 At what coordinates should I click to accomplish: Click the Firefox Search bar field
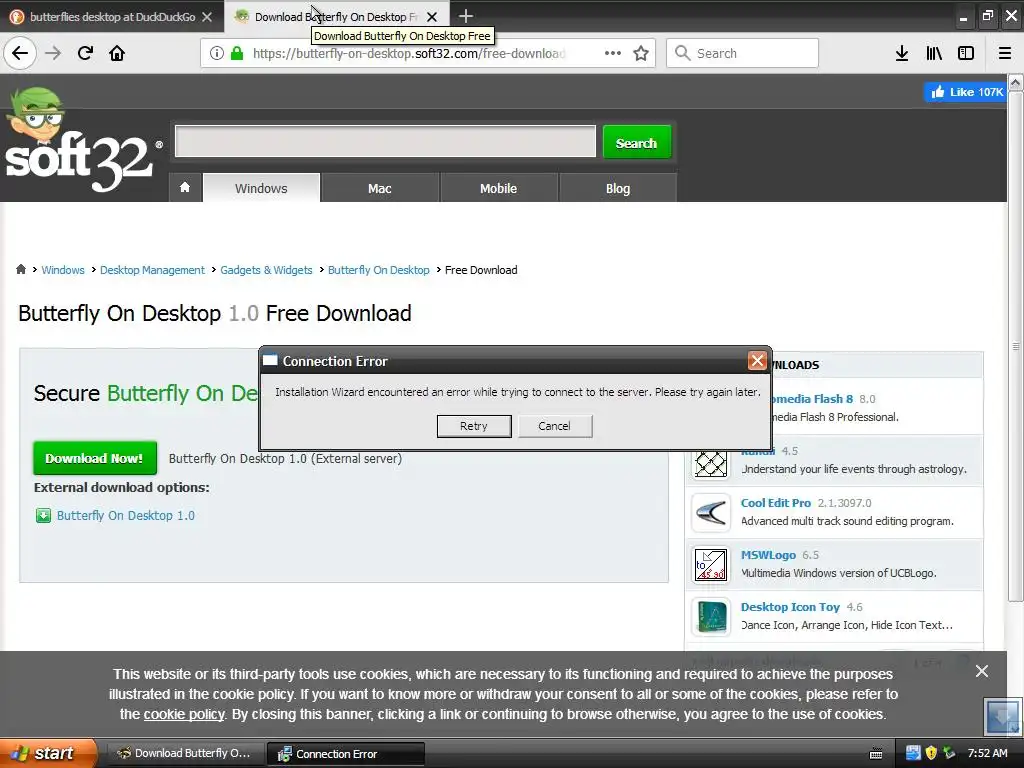point(743,53)
